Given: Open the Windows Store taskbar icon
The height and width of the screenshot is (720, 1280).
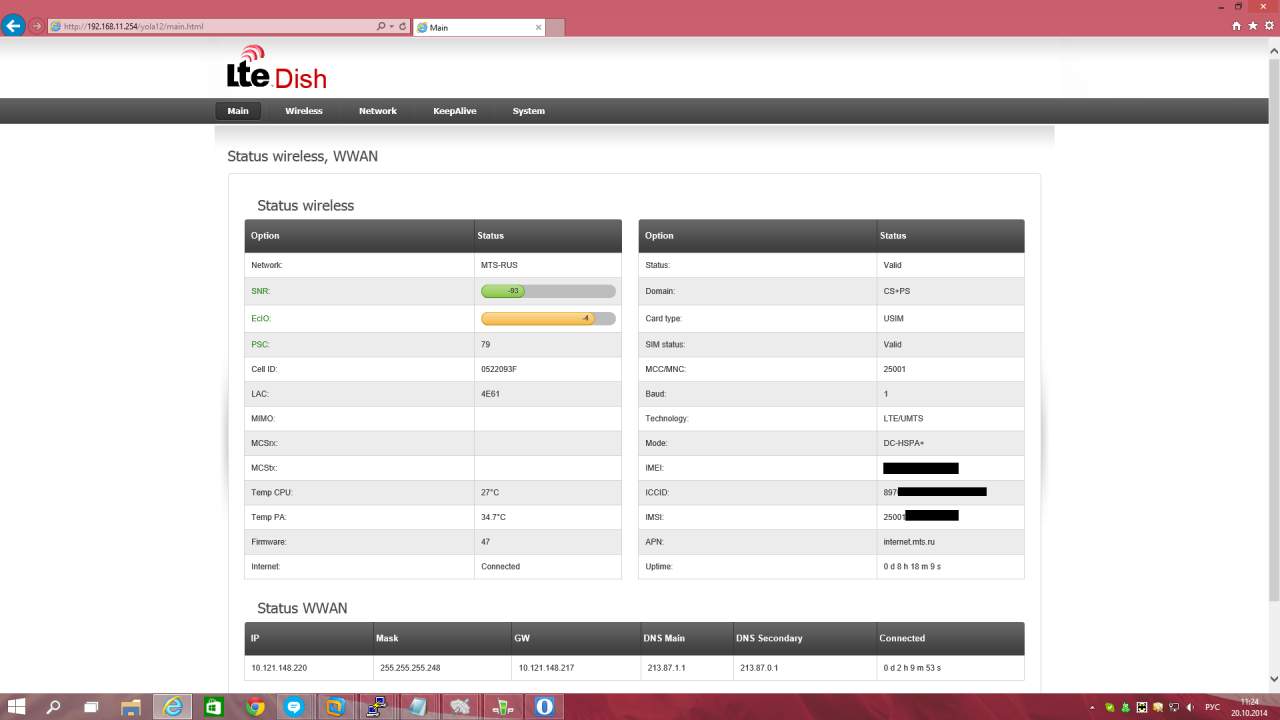Looking at the screenshot, I should (x=214, y=707).
